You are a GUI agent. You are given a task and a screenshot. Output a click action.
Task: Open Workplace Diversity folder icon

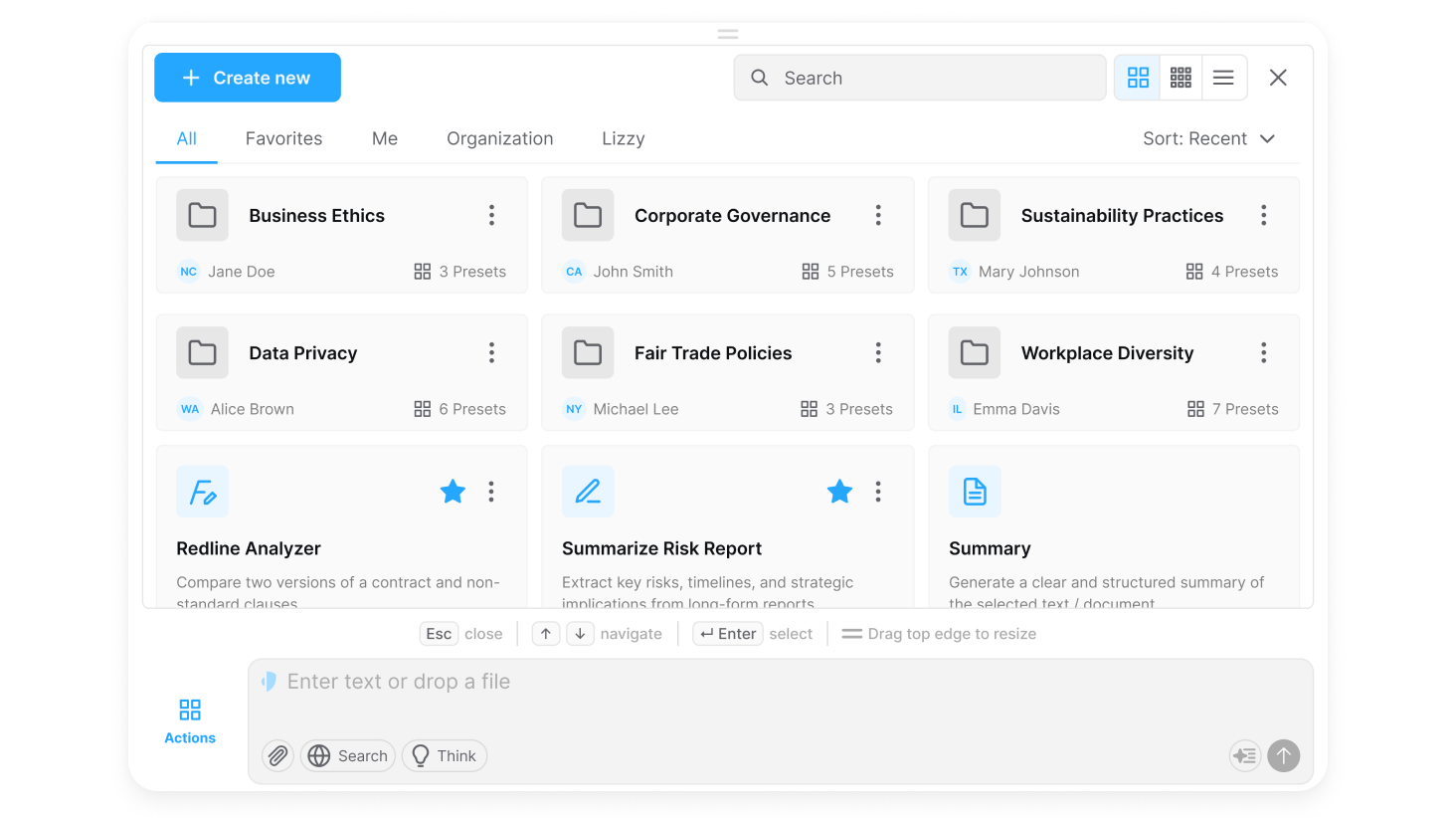click(975, 352)
